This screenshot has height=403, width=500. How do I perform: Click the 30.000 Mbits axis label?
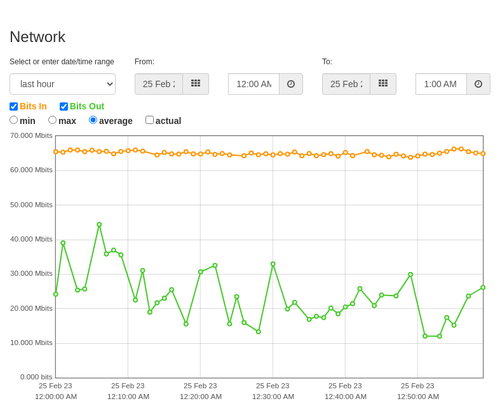tap(31, 273)
